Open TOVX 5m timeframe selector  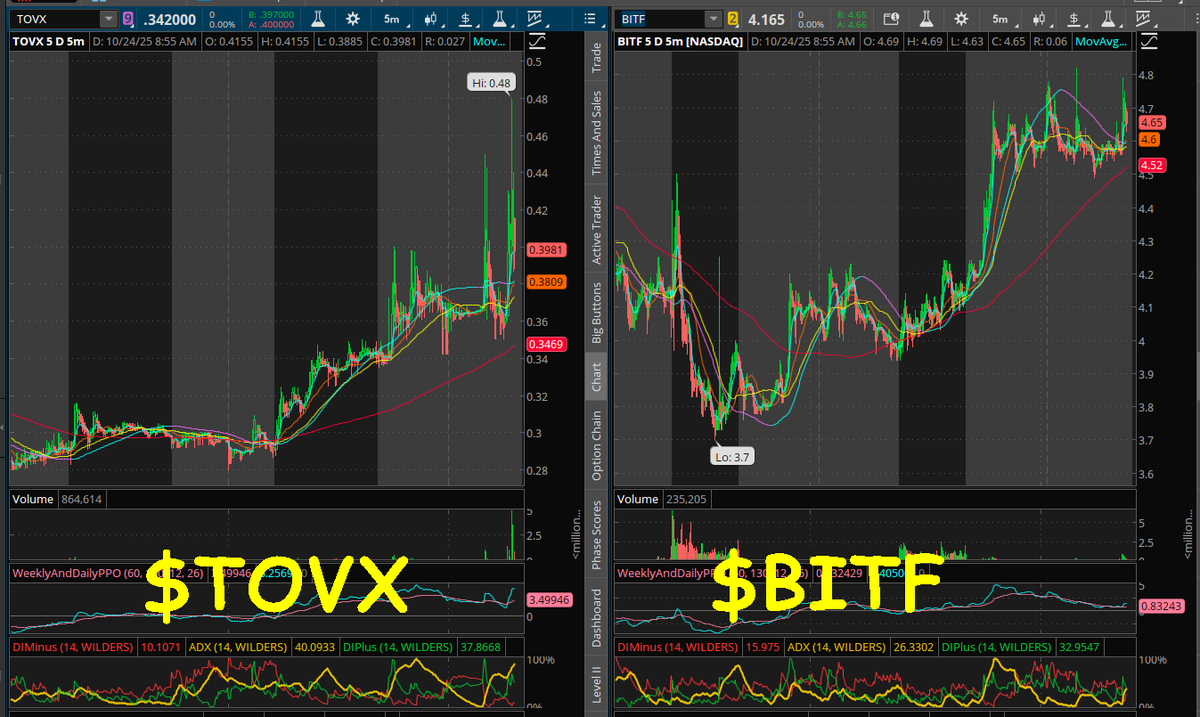point(393,19)
